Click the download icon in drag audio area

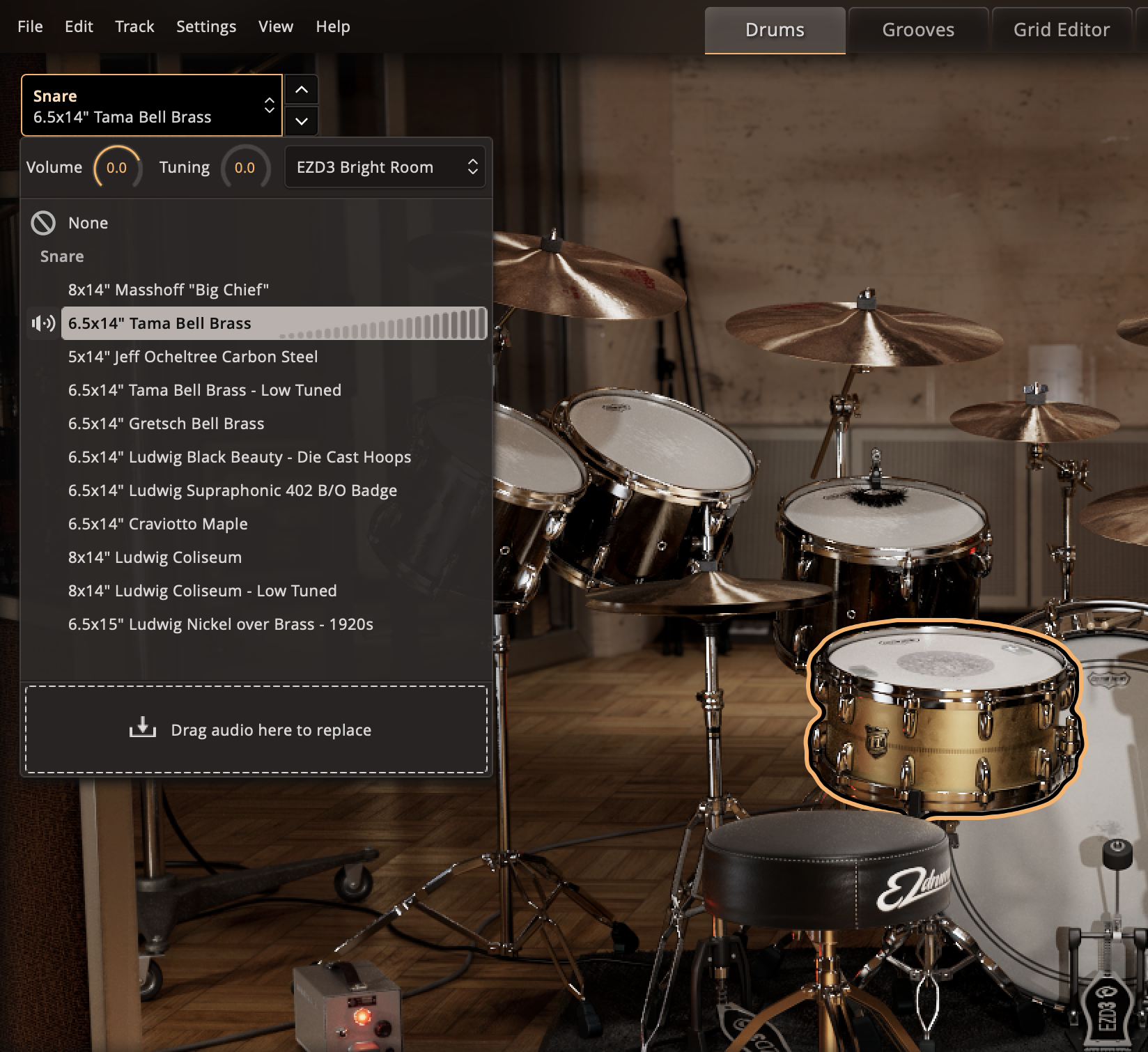(142, 727)
